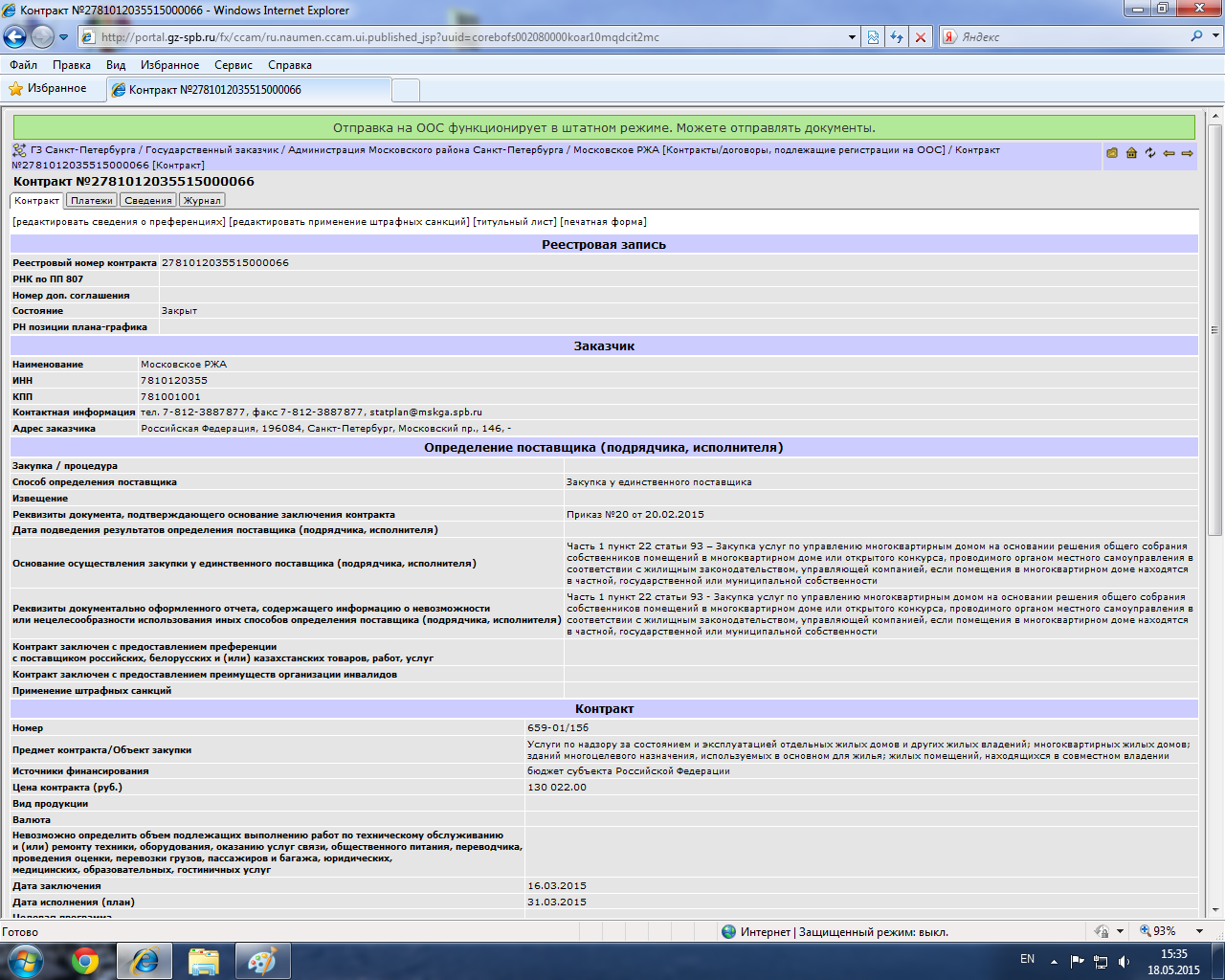1225x980 pixels.
Task: Open the search provider dropdown arrow
Action: 1214,36
